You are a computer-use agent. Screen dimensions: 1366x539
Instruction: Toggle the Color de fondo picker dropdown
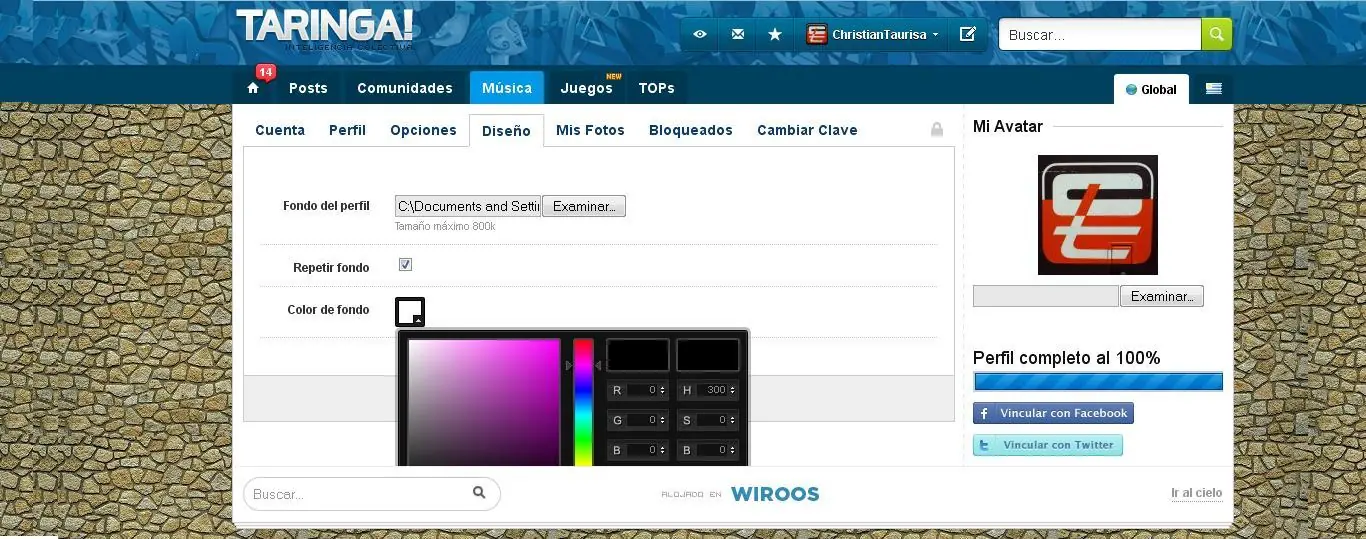click(410, 312)
